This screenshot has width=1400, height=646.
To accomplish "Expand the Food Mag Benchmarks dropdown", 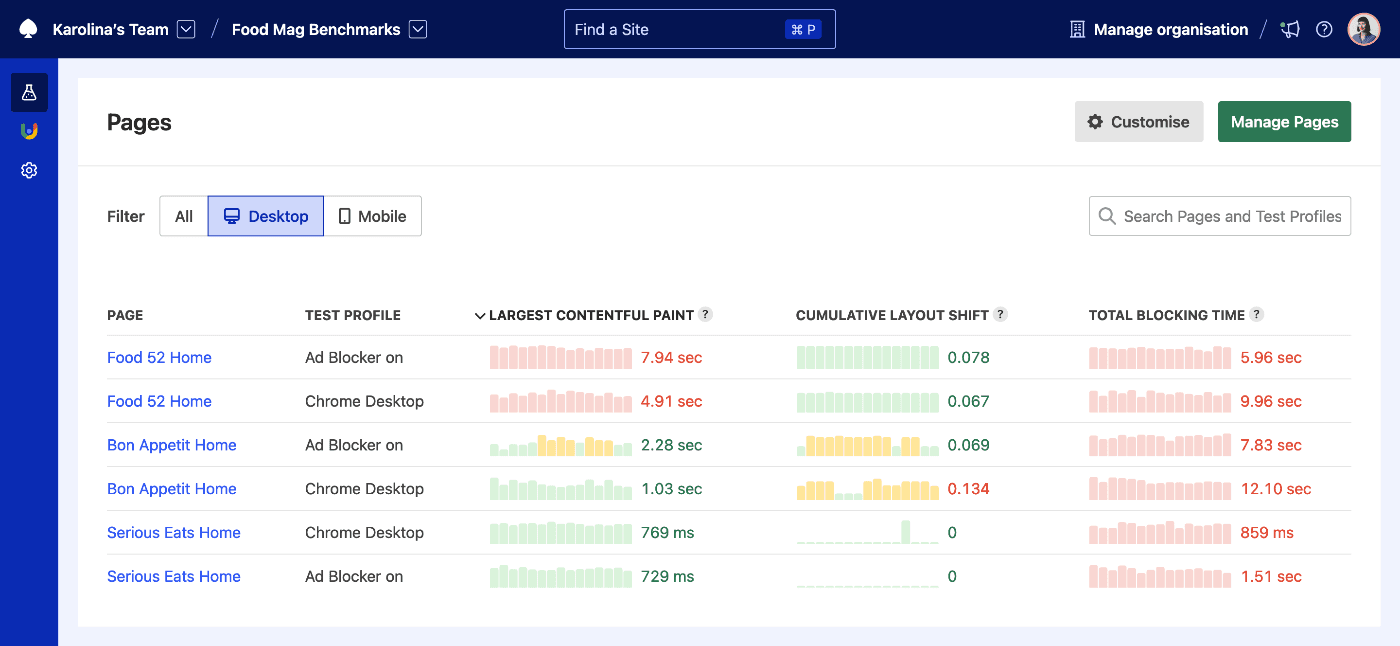I will tap(418, 29).
